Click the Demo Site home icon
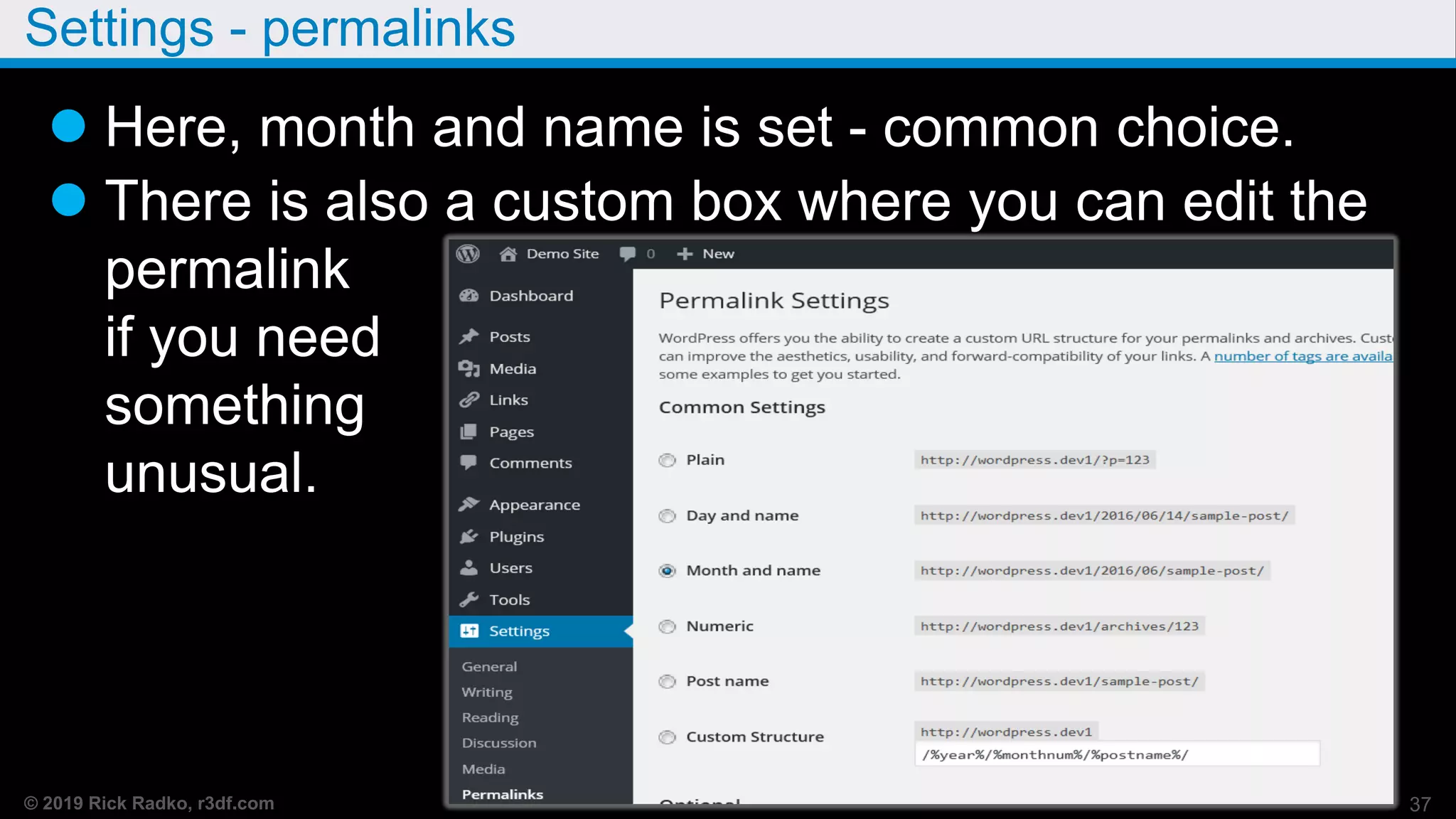The image size is (1456, 819). (x=508, y=254)
